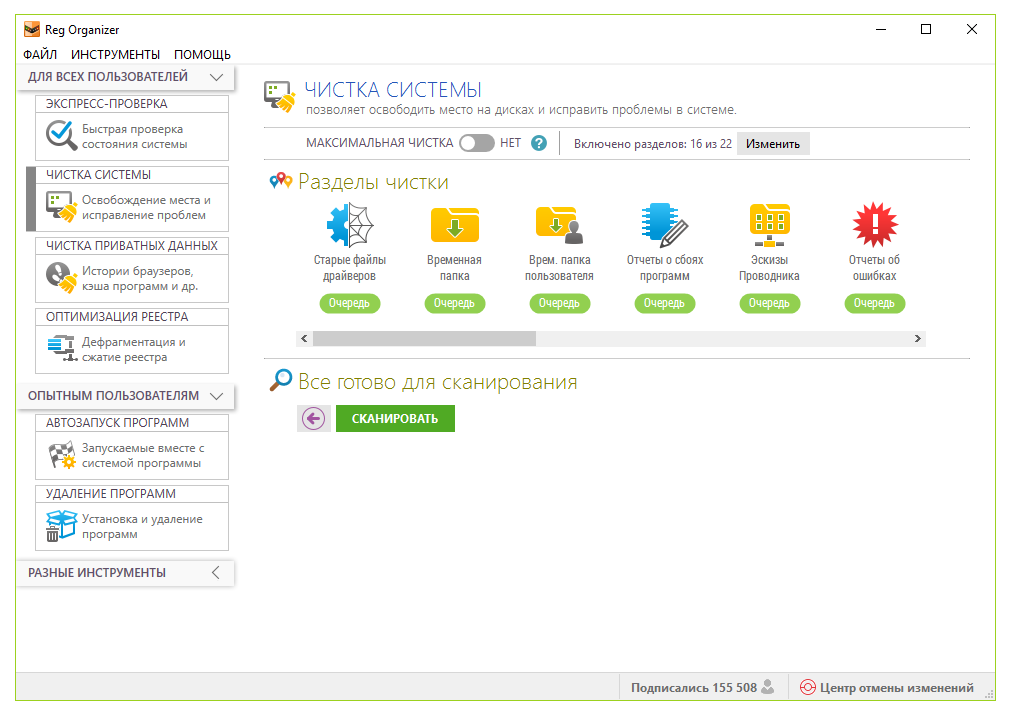Click the Старые файлы драйверов label
The width and height of the screenshot is (1010, 716).
pyautogui.click(x=350, y=268)
